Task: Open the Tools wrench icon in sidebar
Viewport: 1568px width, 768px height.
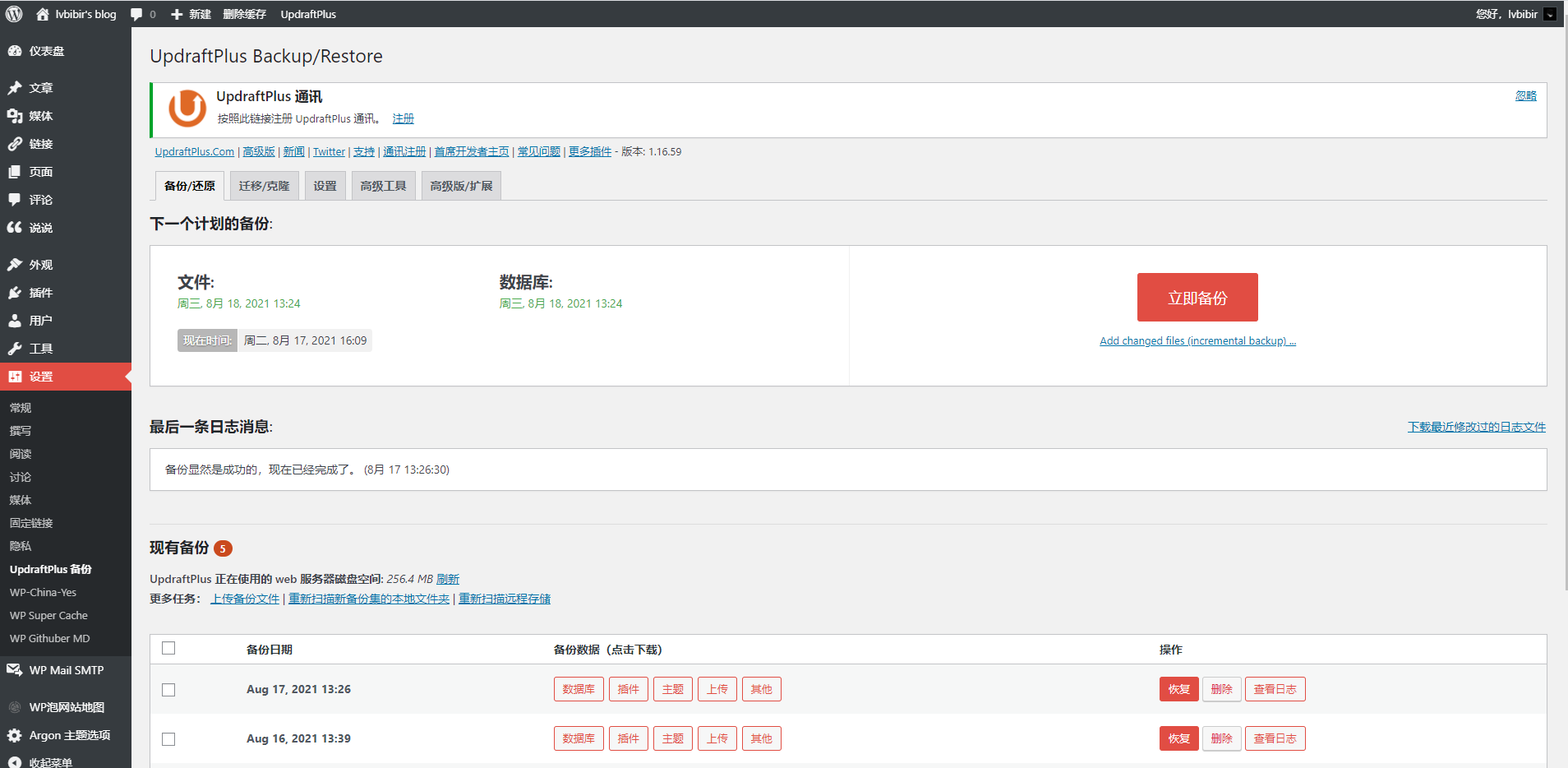Action: (15, 349)
